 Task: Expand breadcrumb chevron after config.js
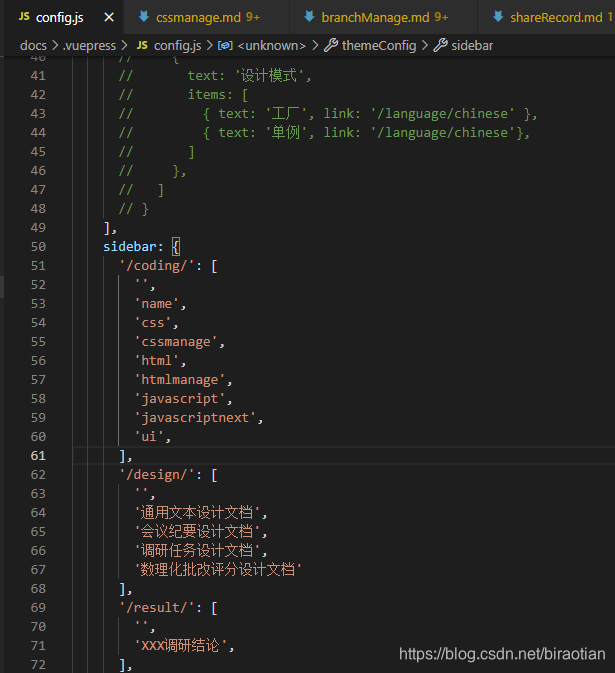pos(209,45)
